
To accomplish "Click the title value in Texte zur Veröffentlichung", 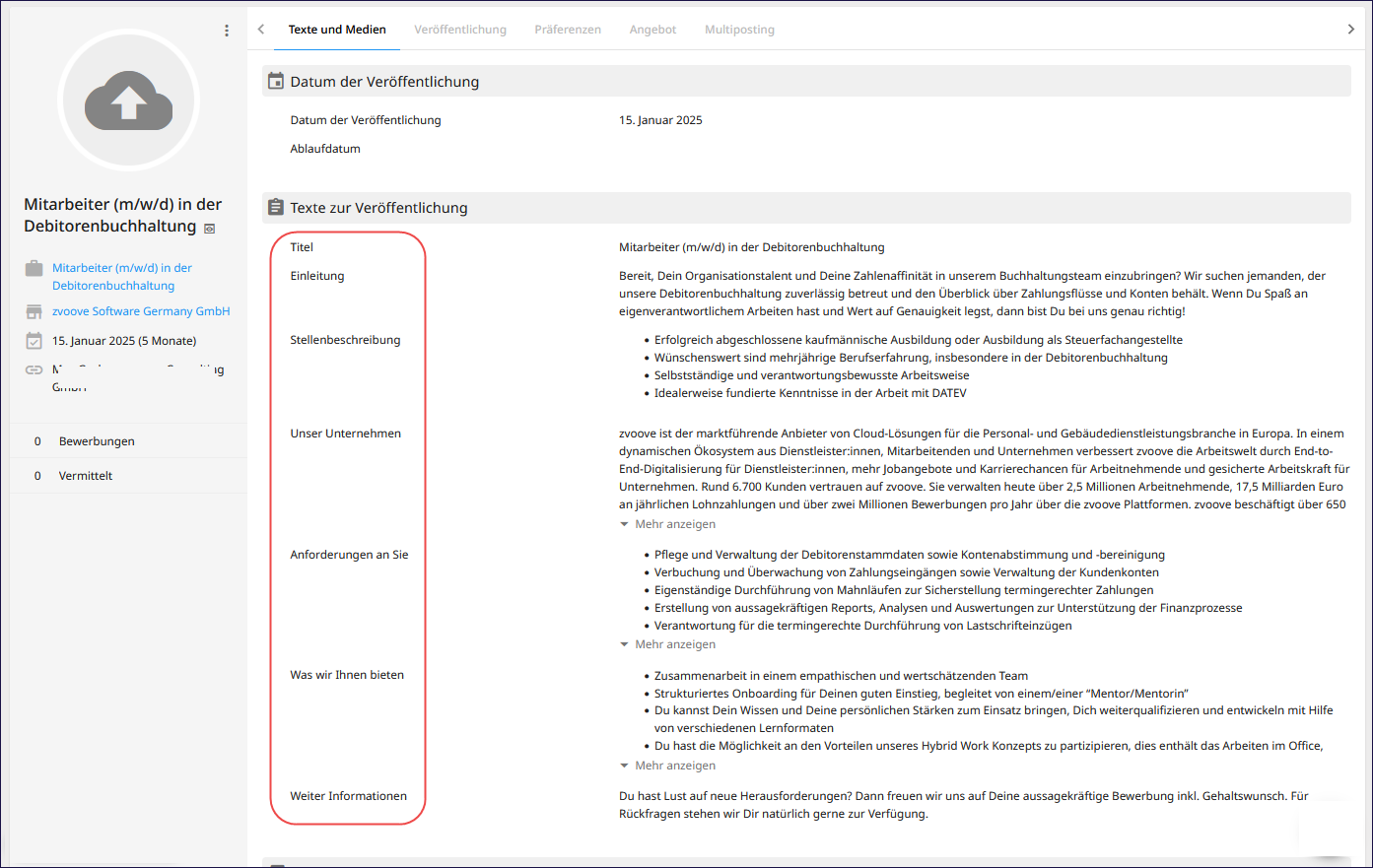I will point(752,247).
